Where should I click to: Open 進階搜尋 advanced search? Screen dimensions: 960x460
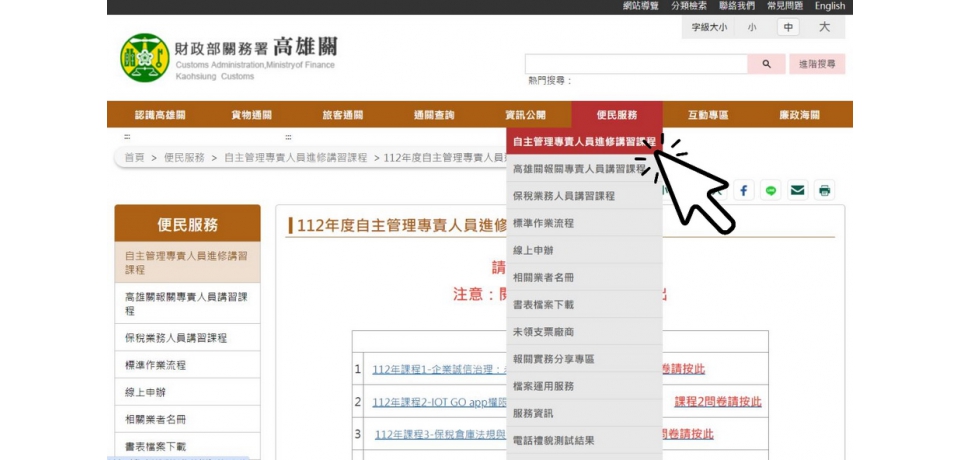[817, 64]
